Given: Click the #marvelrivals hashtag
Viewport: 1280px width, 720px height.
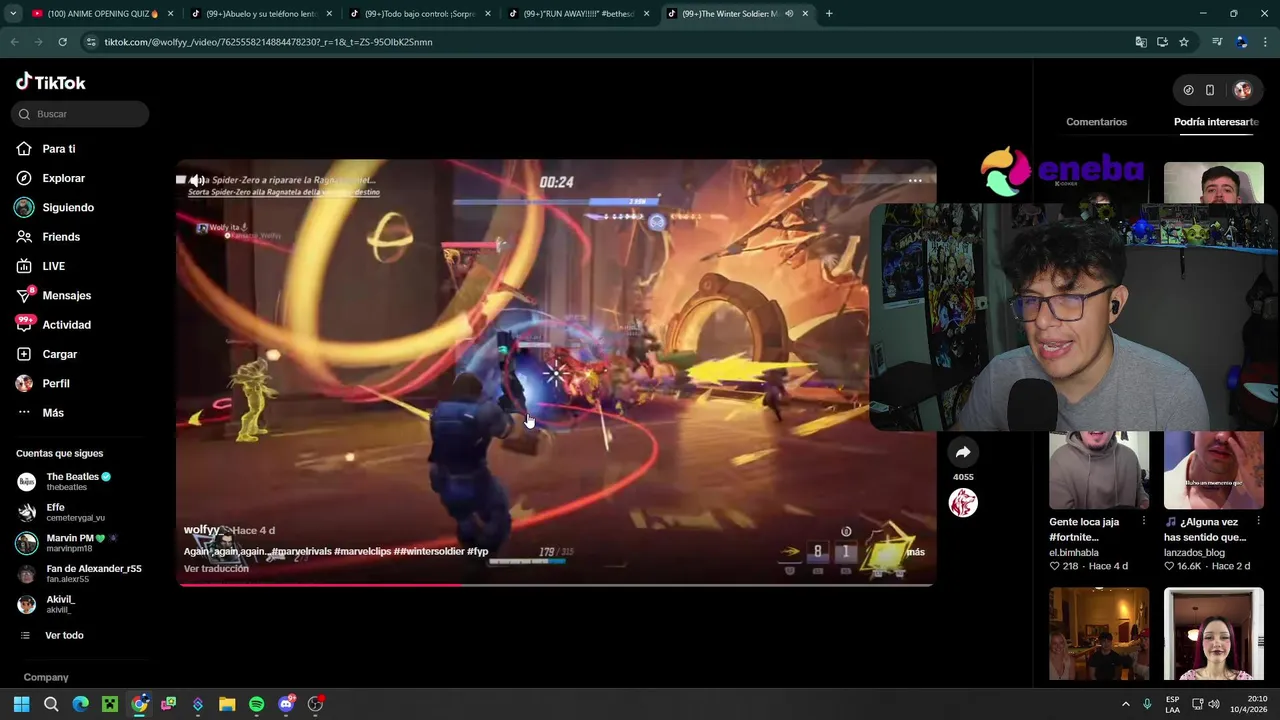Looking at the screenshot, I should (301, 552).
